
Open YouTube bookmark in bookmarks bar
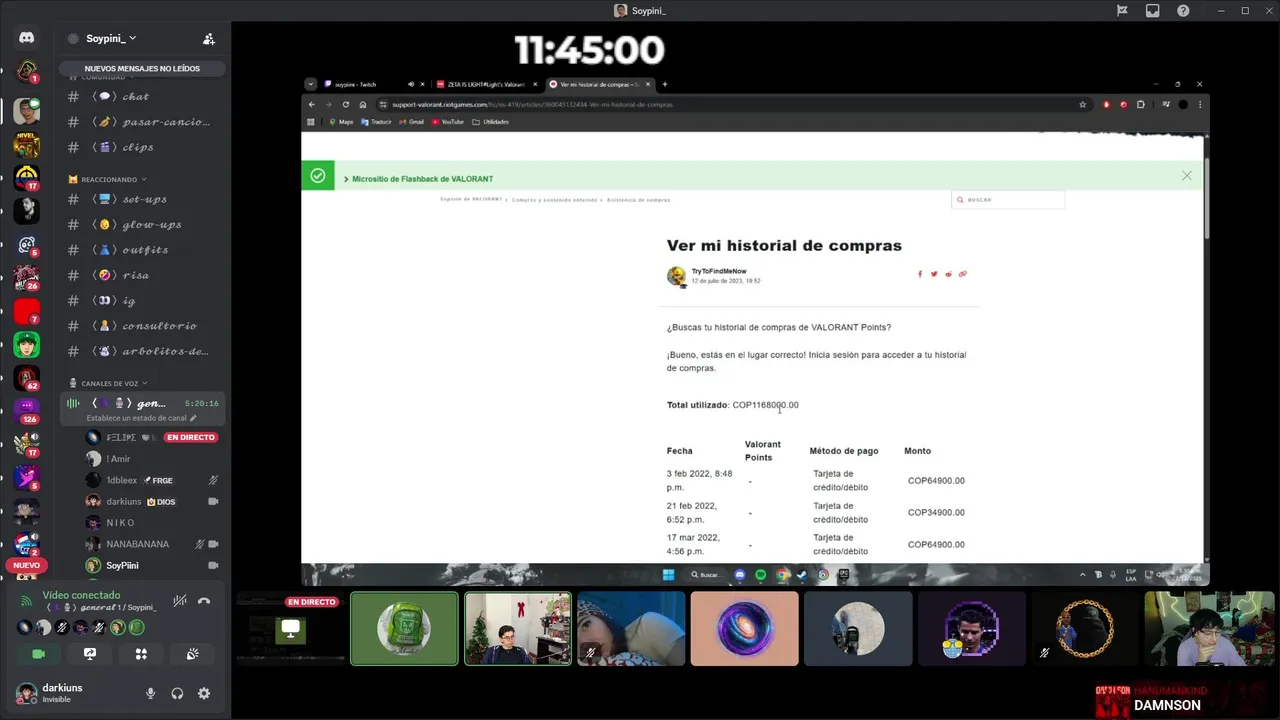click(448, 122)
